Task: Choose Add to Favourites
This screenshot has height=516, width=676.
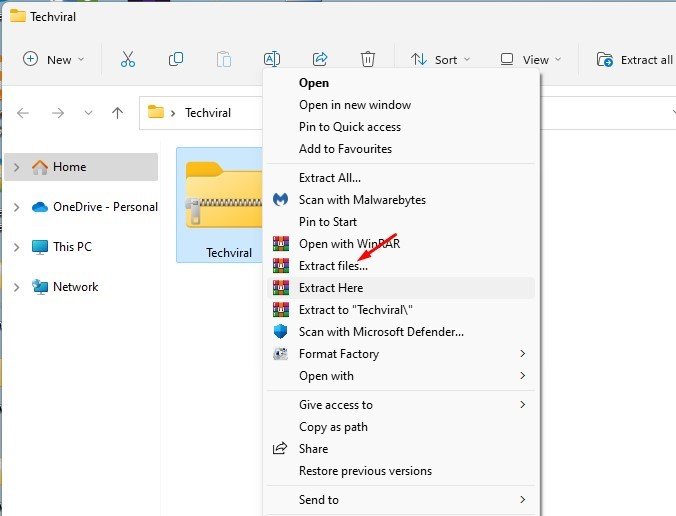Action: click(401, 149)
